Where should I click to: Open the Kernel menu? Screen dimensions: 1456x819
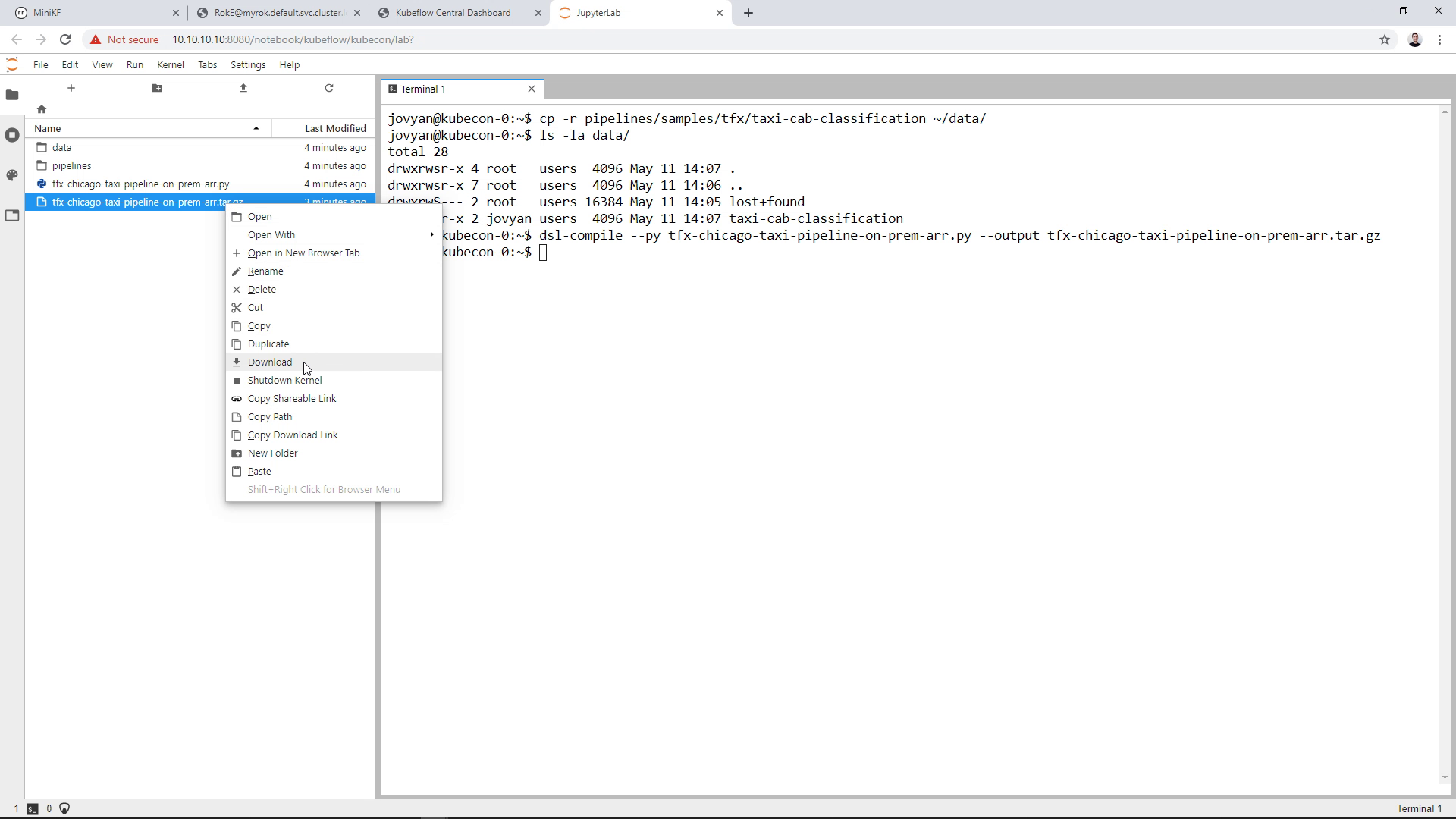[x=171, y=65]
